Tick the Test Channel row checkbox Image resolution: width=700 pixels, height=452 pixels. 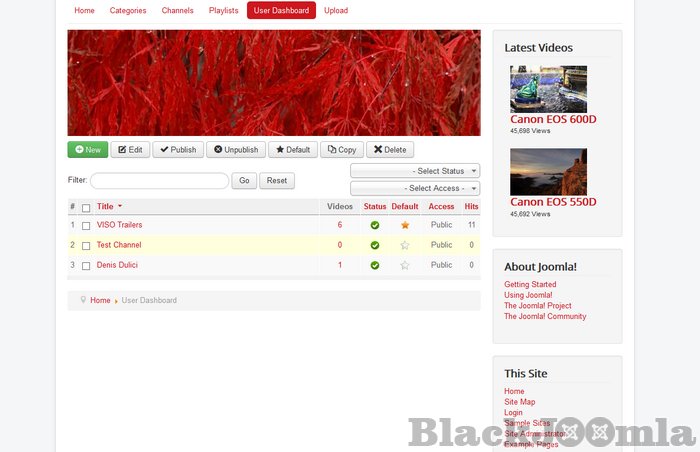[86, 246]
